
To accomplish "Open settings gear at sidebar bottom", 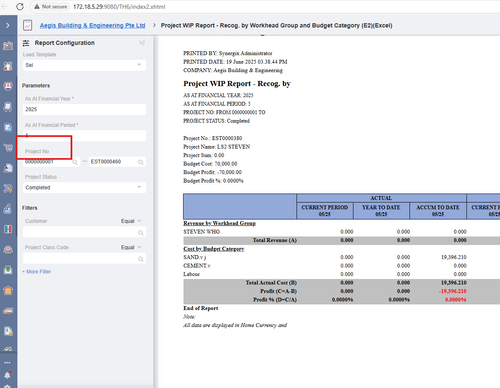I will [7, 386].
